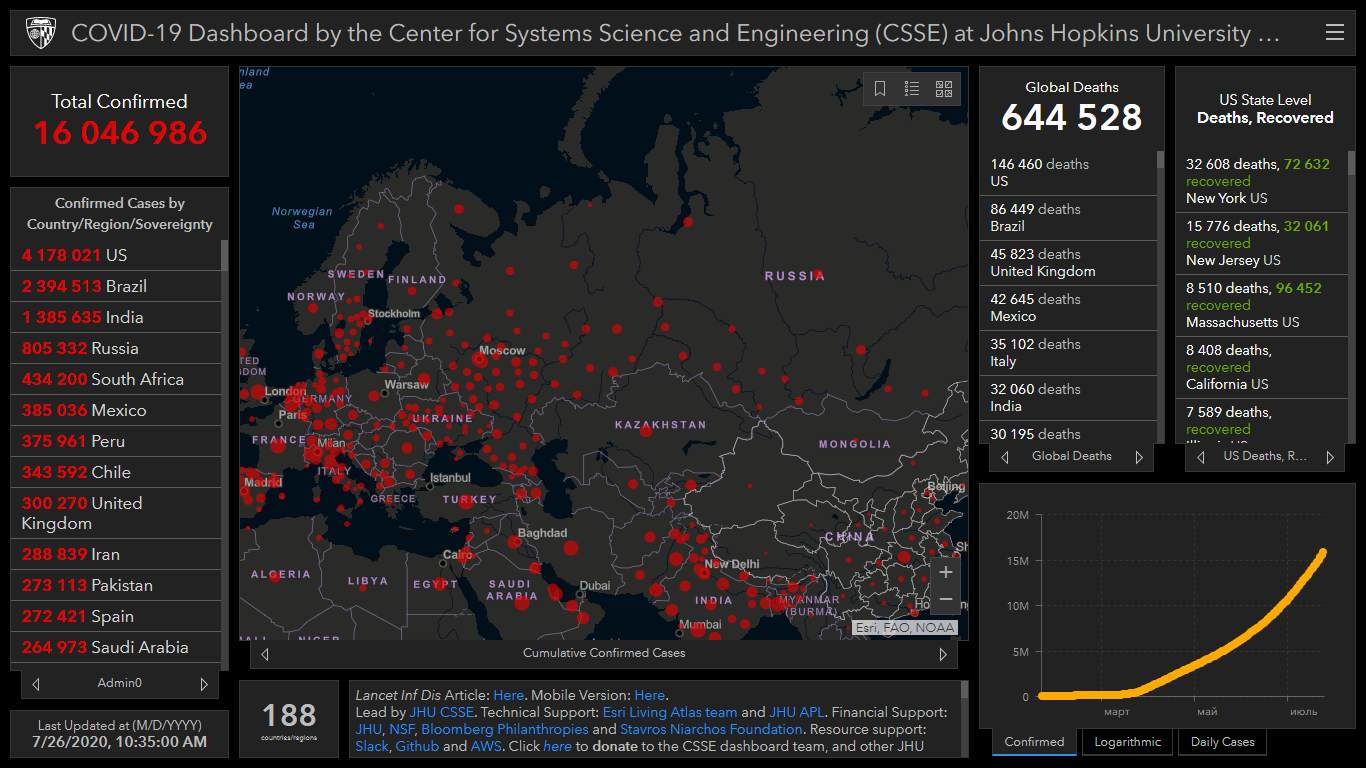Screen dimensions: 1366x768
Task: Click the Johns Hopkins logo in the header
Action: pos(39,33)
